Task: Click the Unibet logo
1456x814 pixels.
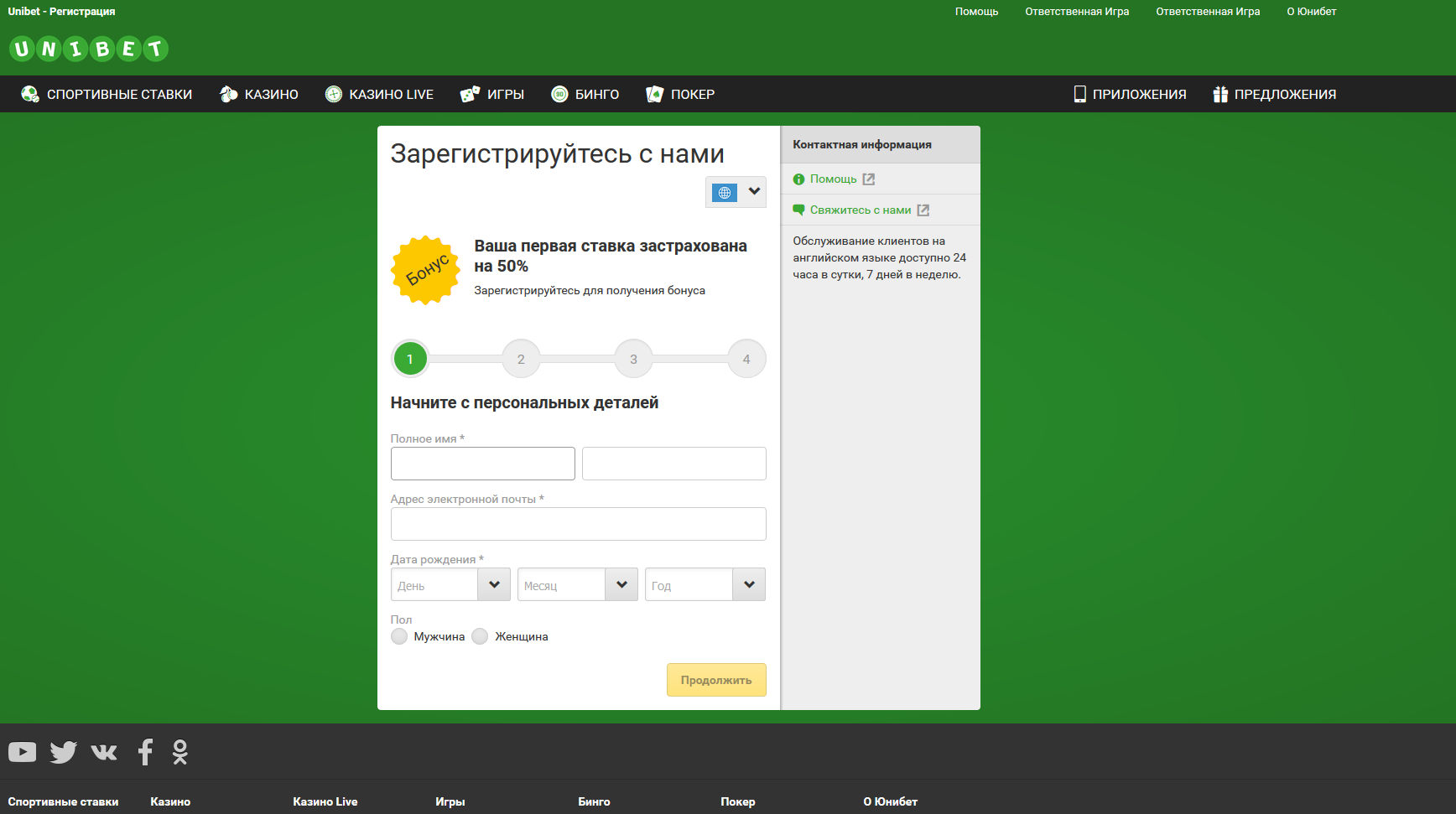Action: [89, 49]
